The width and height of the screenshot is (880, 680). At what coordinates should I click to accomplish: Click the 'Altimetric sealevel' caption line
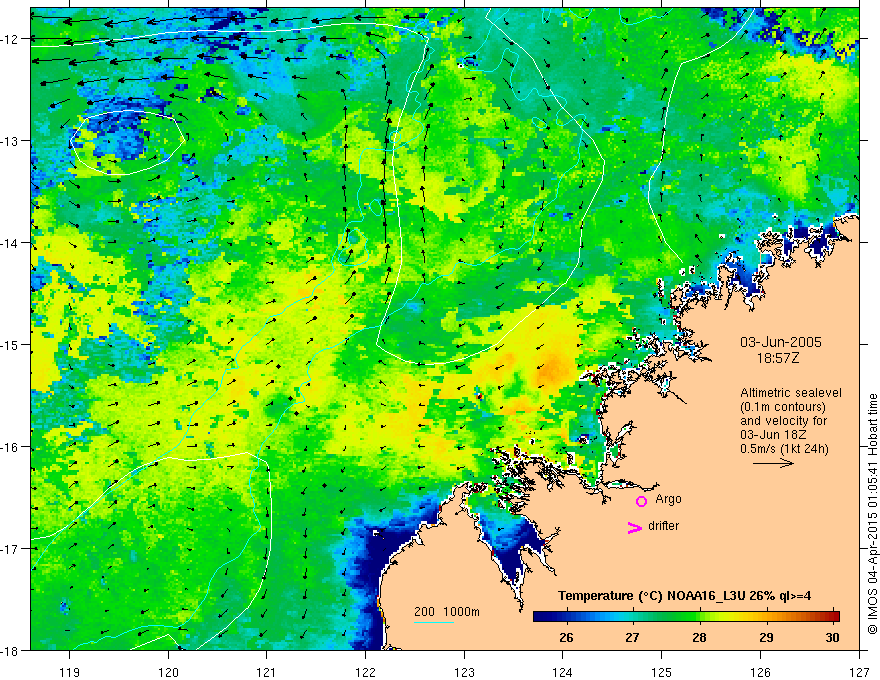[790, 393]
